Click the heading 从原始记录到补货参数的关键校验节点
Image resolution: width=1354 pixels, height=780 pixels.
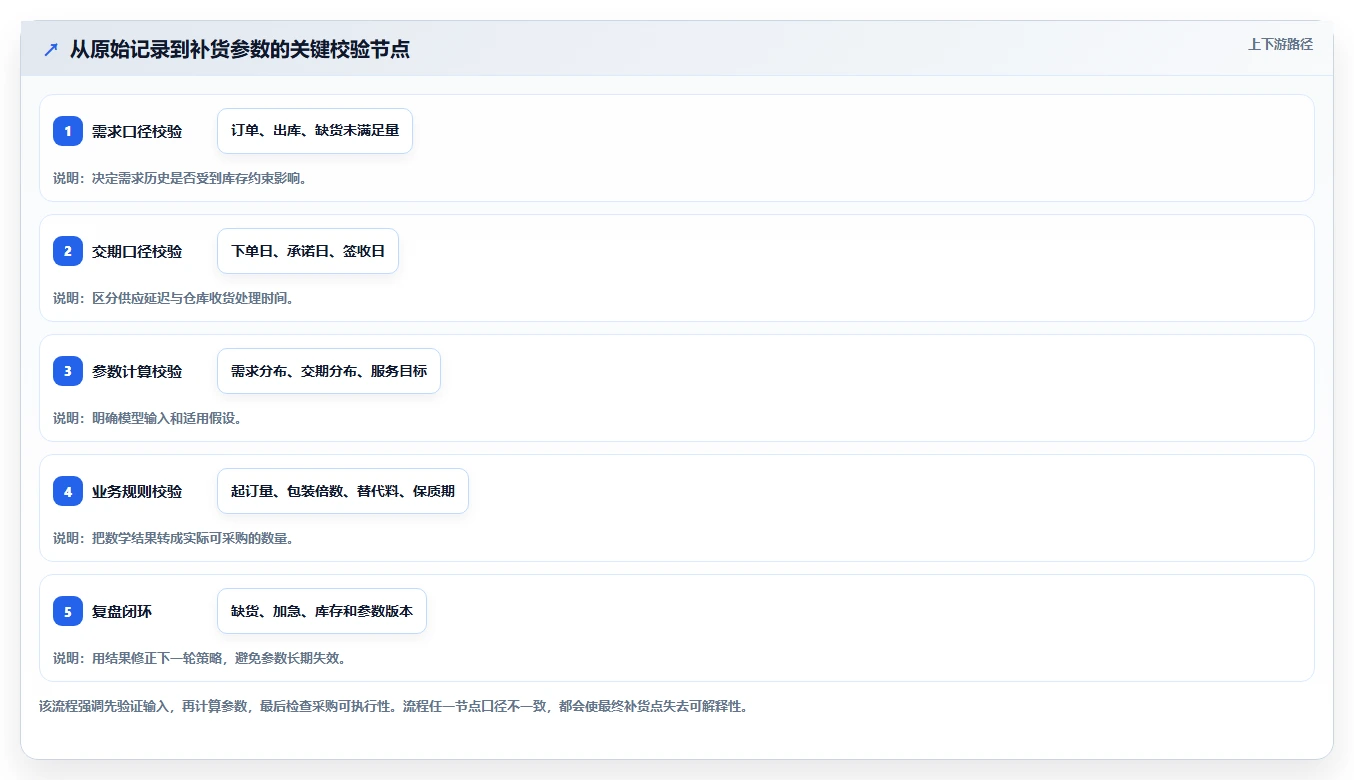point(240,49)
